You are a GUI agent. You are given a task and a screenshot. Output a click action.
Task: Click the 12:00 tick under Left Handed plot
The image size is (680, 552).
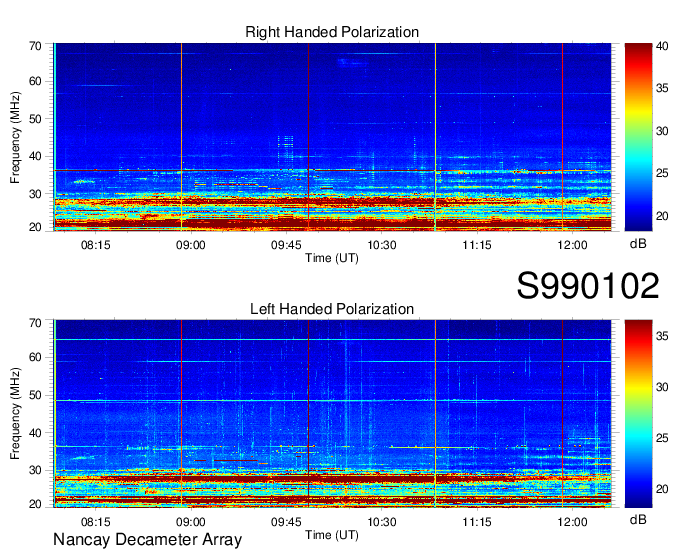[572, 522]
